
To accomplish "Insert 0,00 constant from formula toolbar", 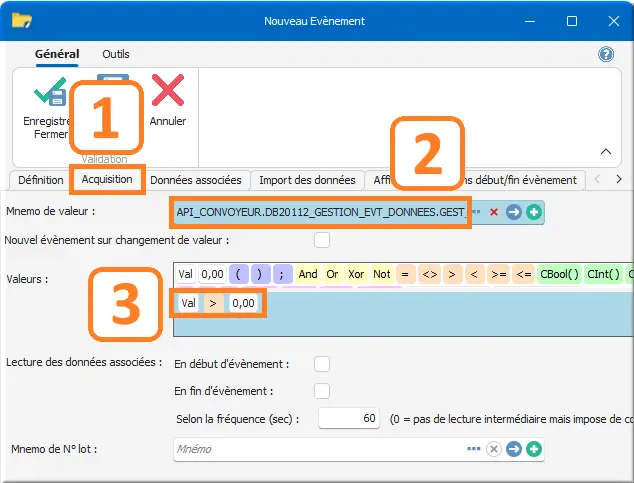I will [212, 274].
